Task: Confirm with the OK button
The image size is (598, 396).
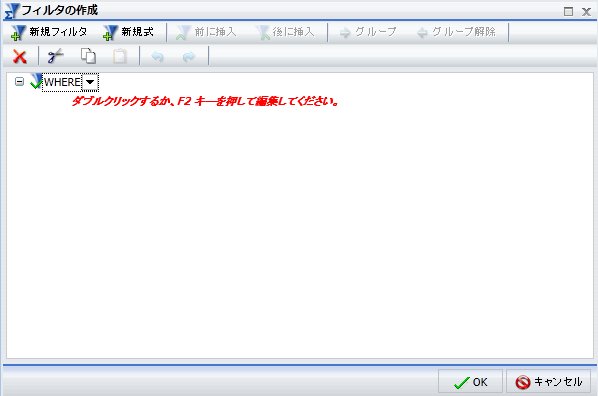Action: click(470, 382)
